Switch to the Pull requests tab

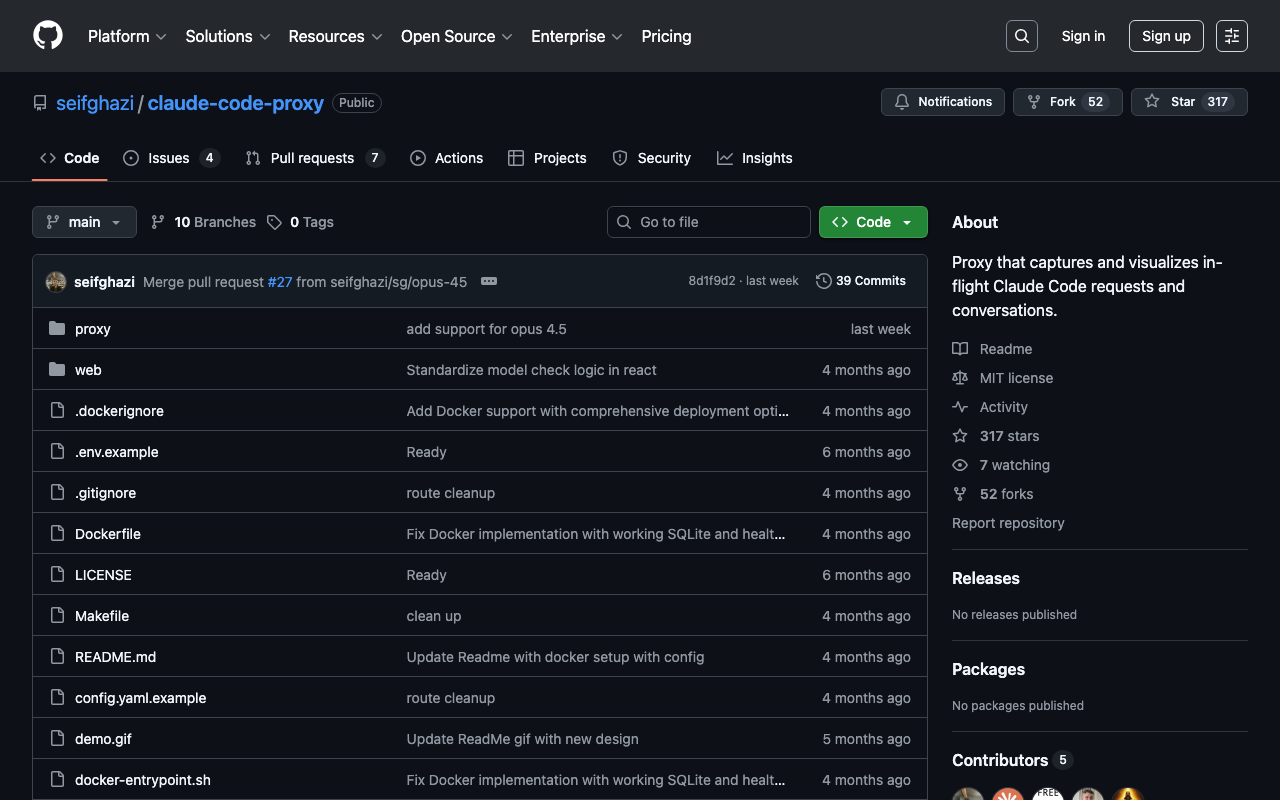coord(313,158)
